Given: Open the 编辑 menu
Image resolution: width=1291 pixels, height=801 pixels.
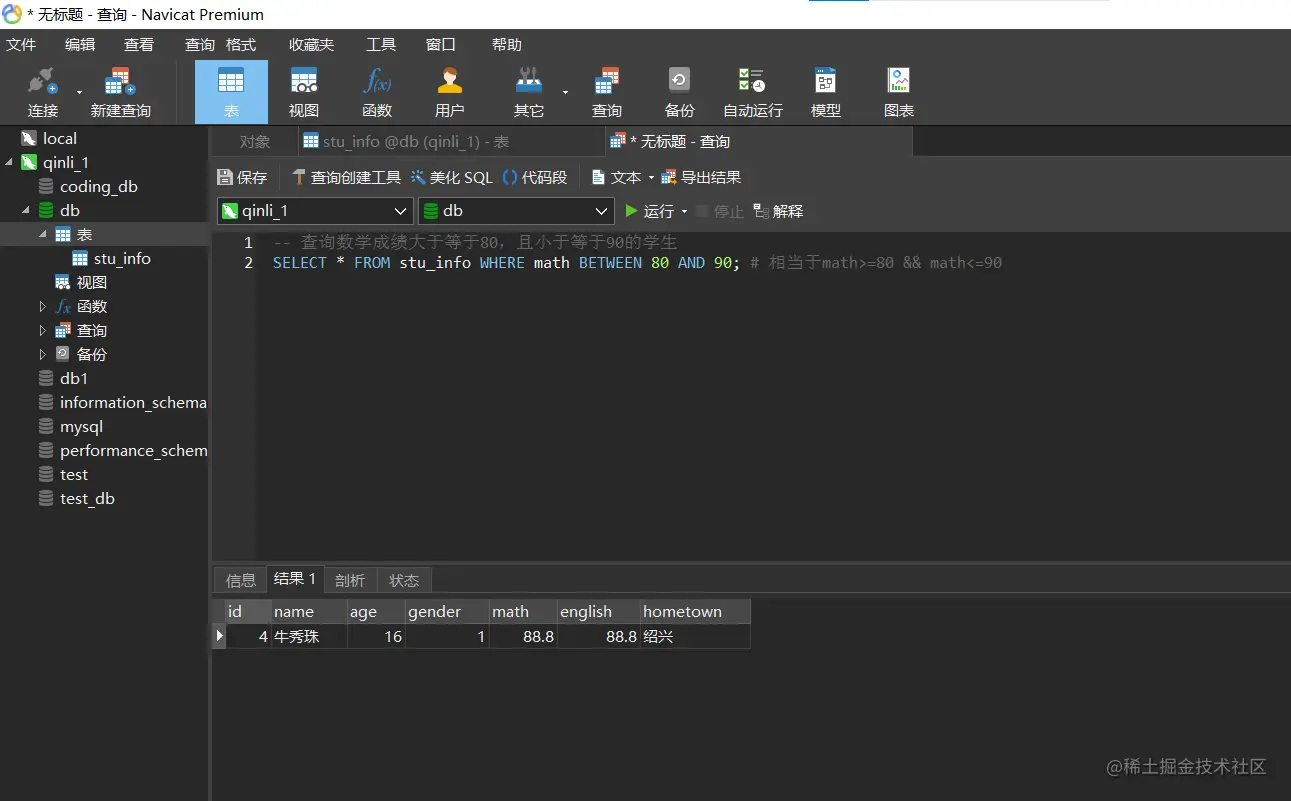Looking at the screenshot, I should pyautogui.click(x=80, y=44).
